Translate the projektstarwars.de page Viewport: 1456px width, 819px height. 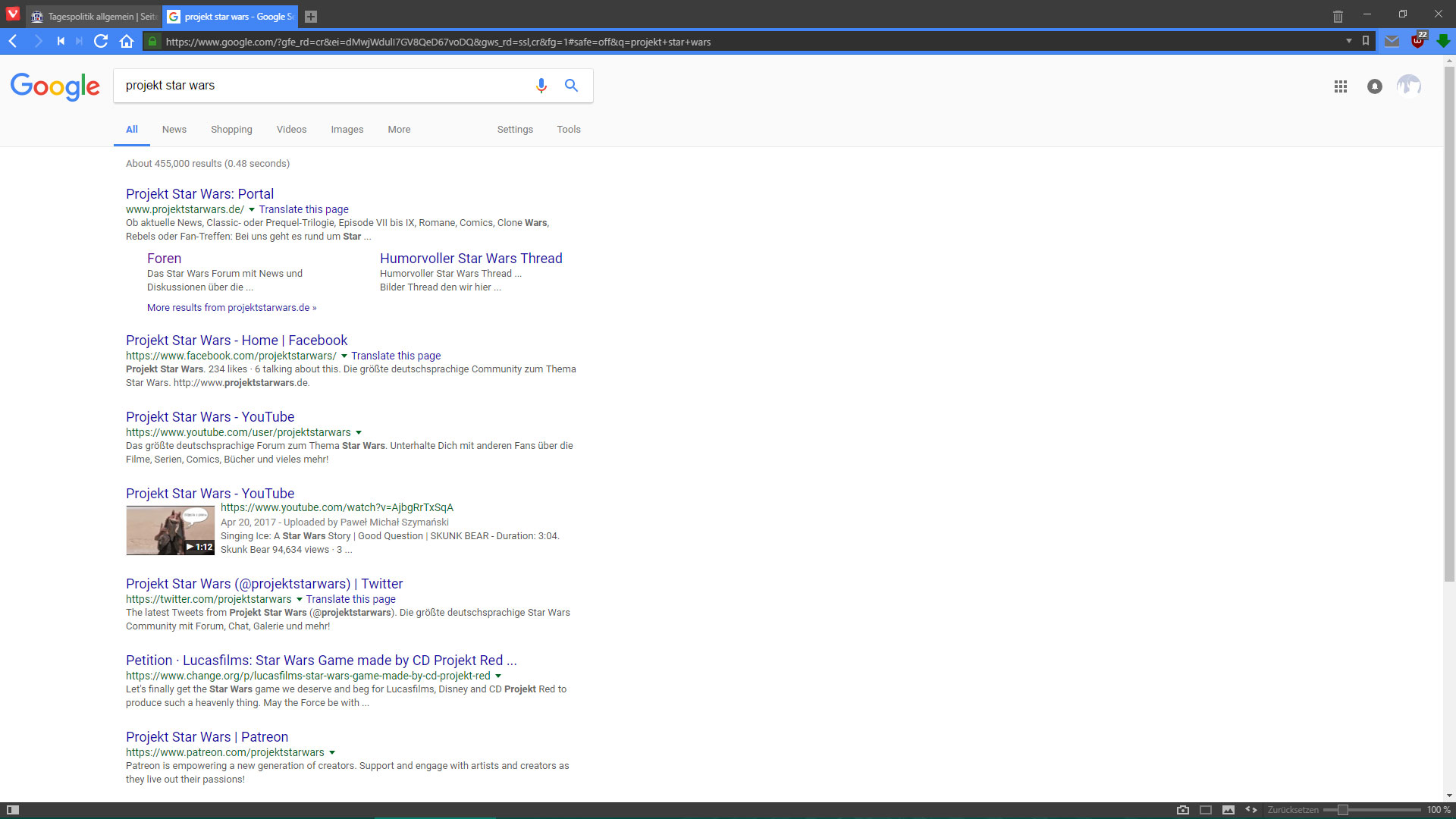pyautogui.click(x=304, y=210)
